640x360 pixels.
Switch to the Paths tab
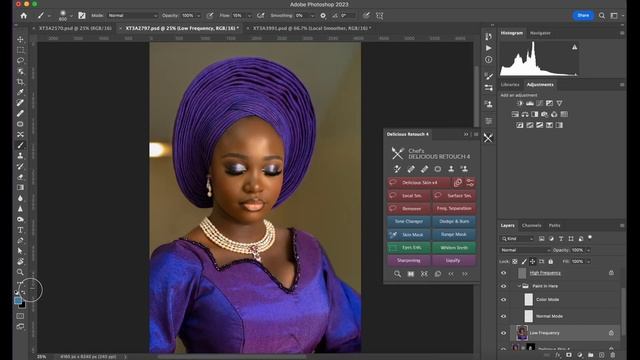[x=554, y=225]
